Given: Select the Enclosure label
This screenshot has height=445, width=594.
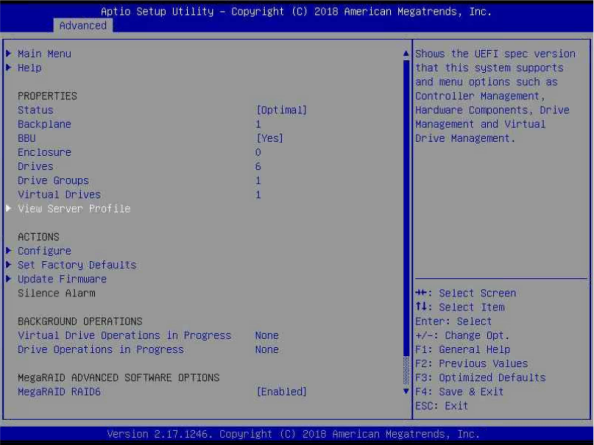Looking at the screenshot, I should pyautogui.click(x=44, y=152).
